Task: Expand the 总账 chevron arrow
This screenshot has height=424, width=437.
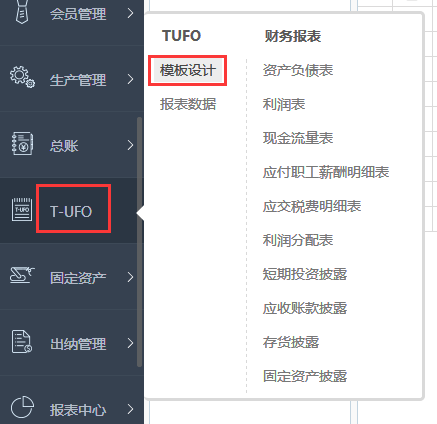Action: coord(131,145)
